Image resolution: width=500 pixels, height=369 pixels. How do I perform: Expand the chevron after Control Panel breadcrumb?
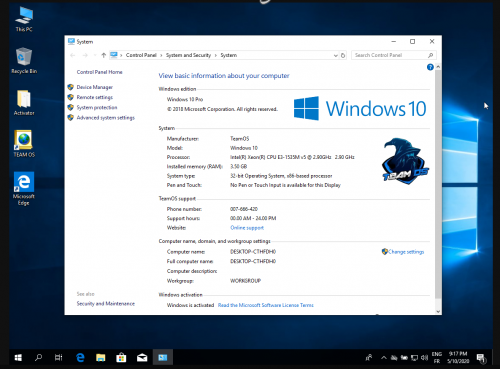tap(161, 55)
